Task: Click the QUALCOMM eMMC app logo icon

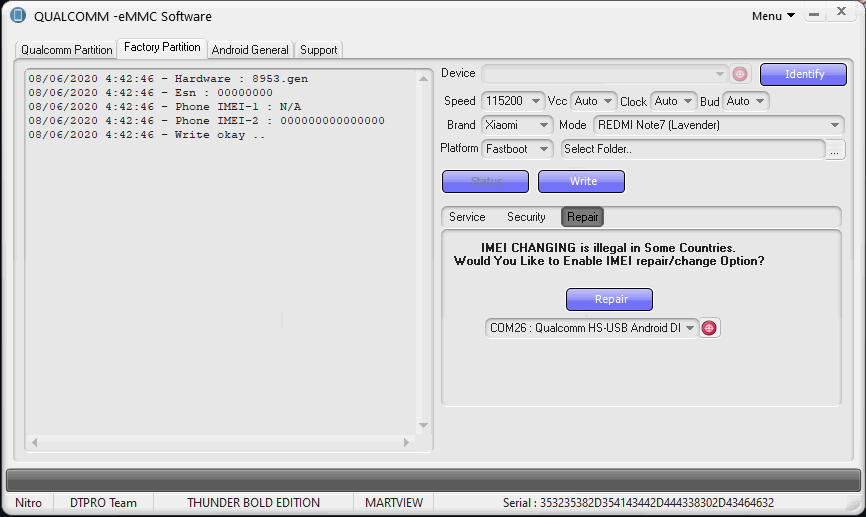Action: [x=18, y=15]
